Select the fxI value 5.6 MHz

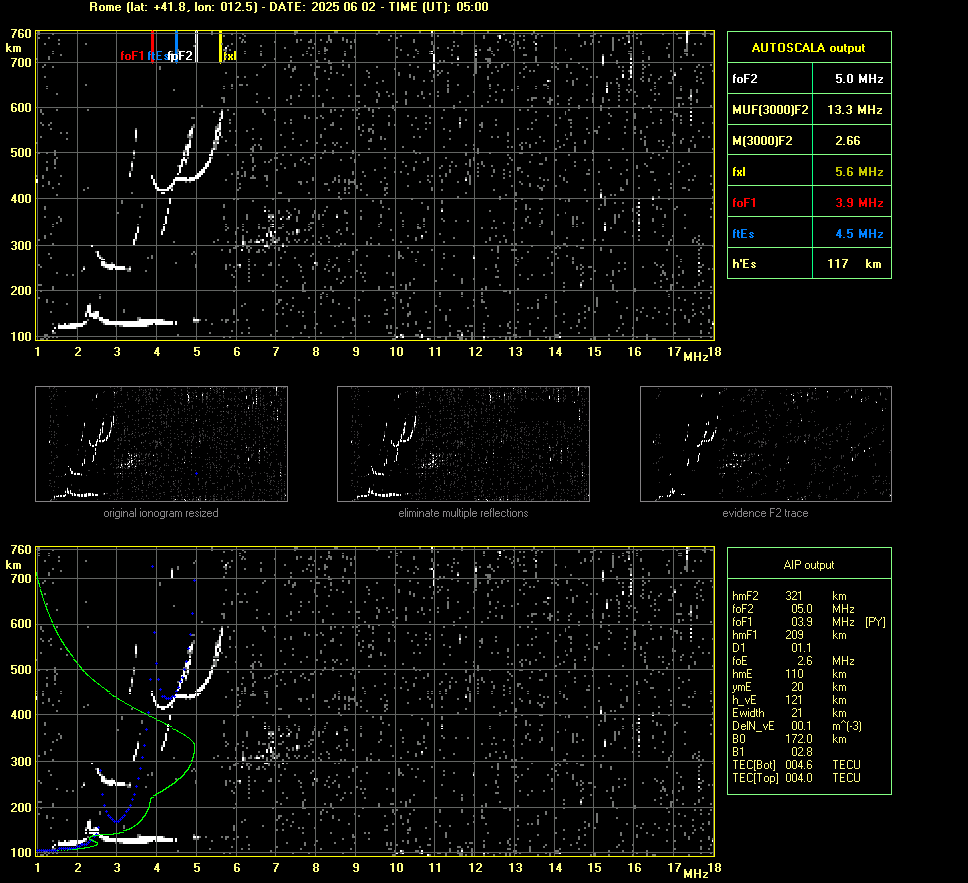pyautogui.click(x=859, y=172)
